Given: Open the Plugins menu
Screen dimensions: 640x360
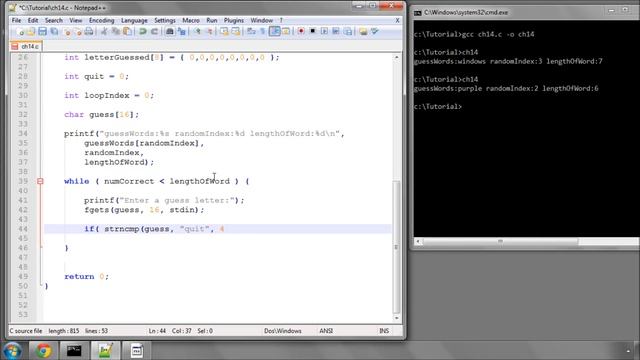Looking at the screenshot, I should 233,20.
